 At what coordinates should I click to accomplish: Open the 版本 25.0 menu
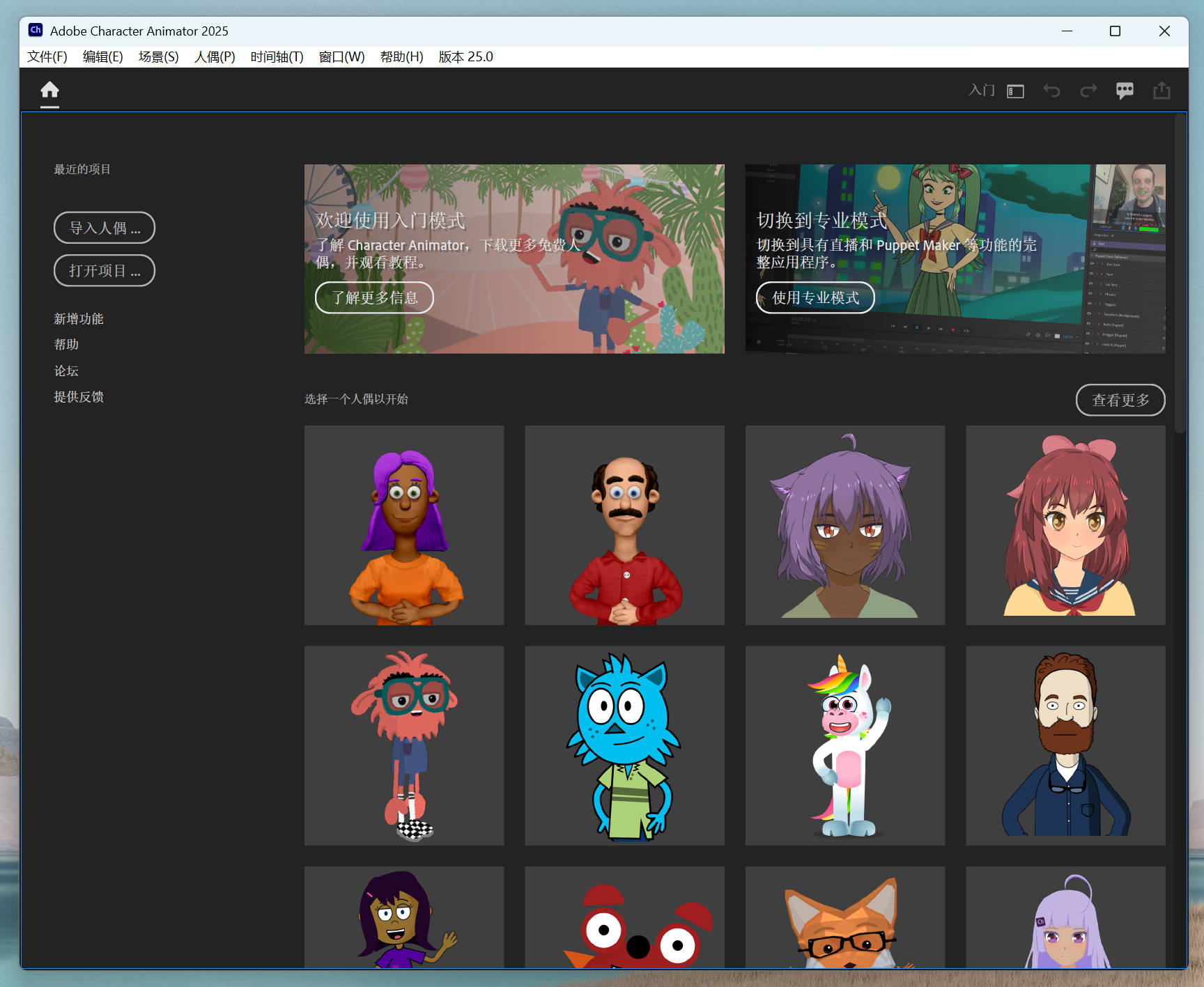(466, 56)
